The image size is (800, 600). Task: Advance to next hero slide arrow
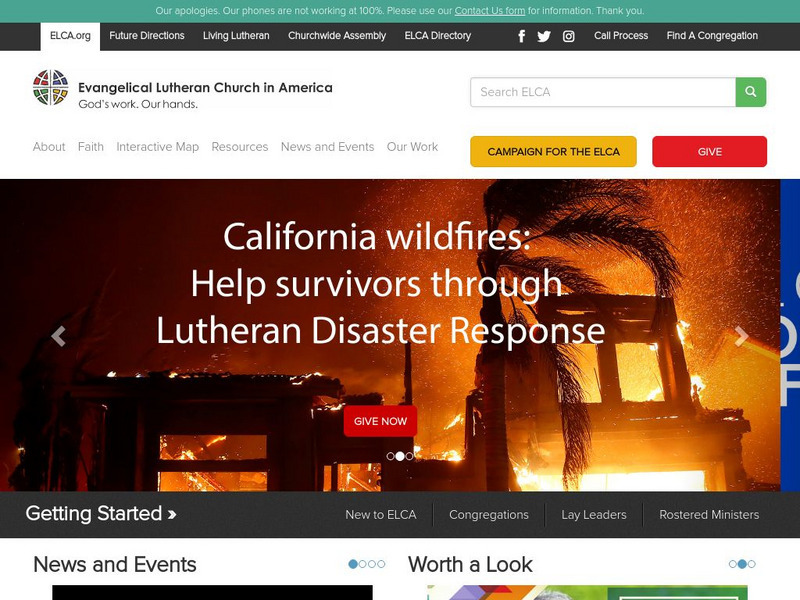[x=741, y=336]
